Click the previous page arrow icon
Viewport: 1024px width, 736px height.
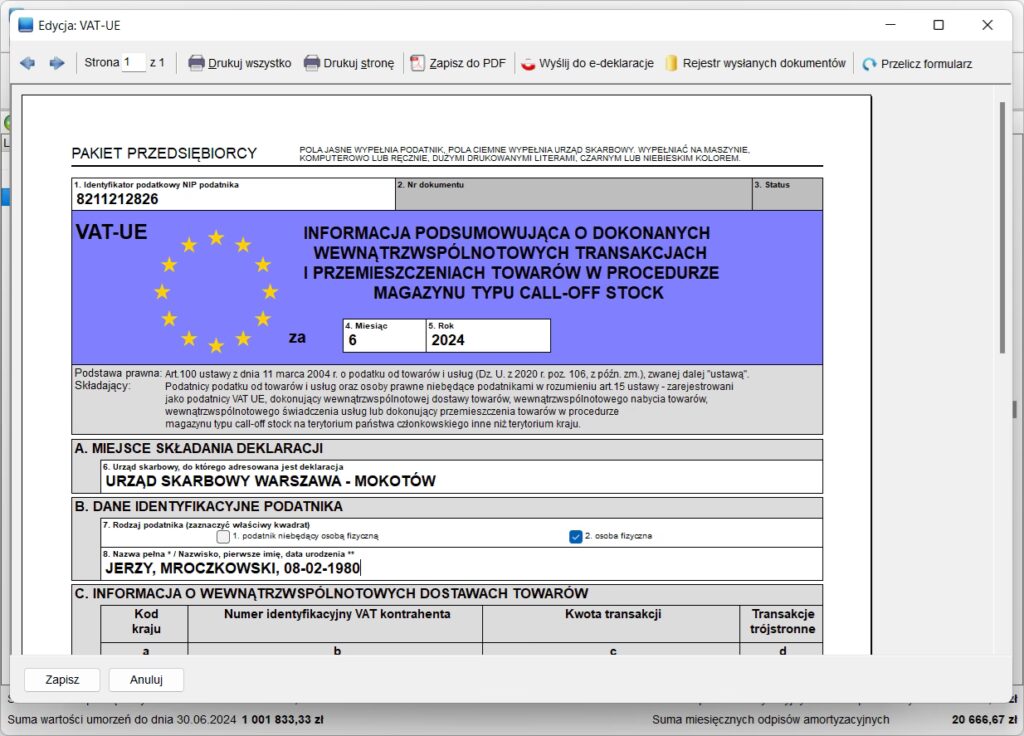coord(27,63)
